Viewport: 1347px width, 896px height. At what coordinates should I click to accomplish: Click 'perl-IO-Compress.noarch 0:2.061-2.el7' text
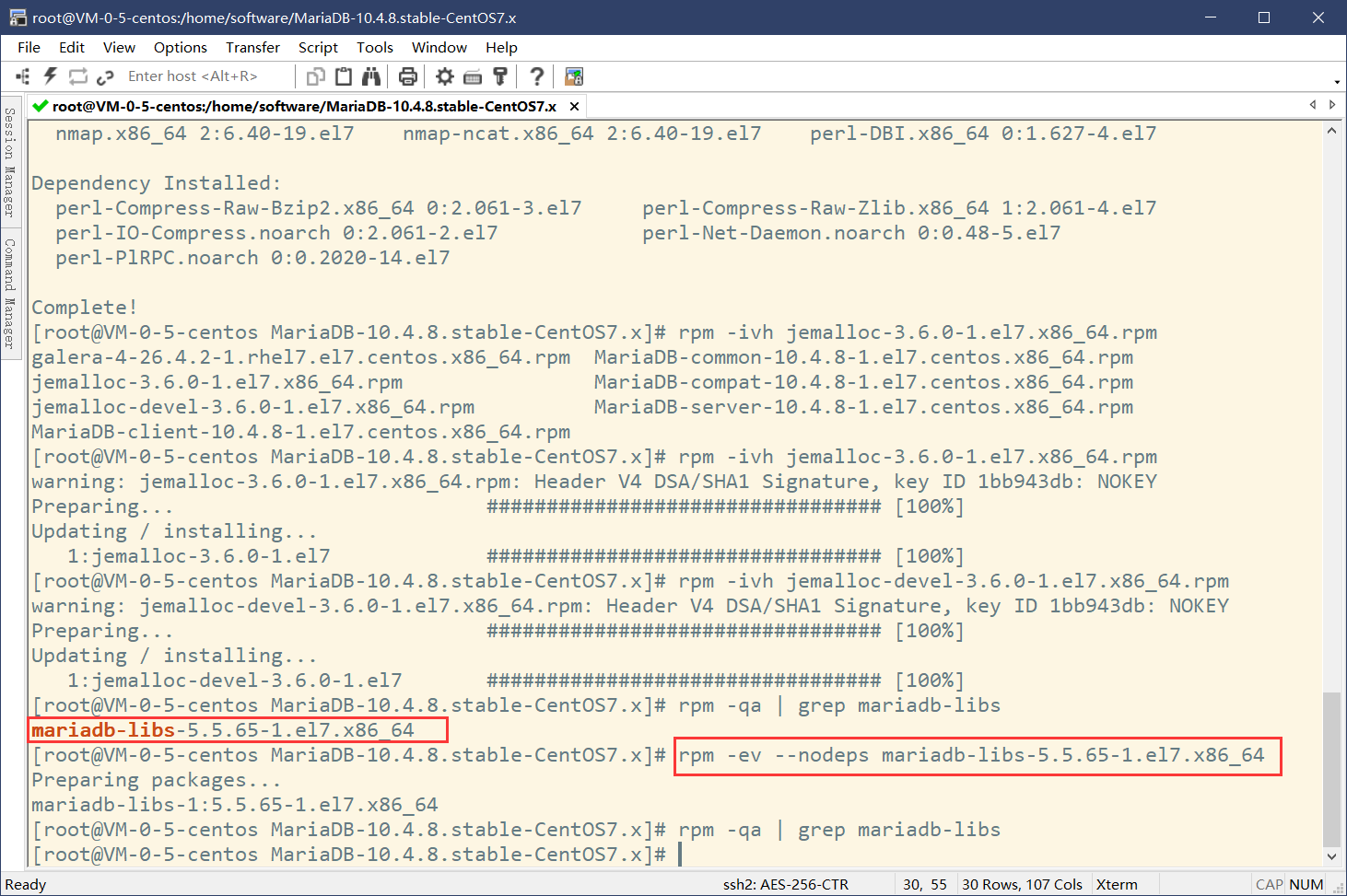coord(276,233)
